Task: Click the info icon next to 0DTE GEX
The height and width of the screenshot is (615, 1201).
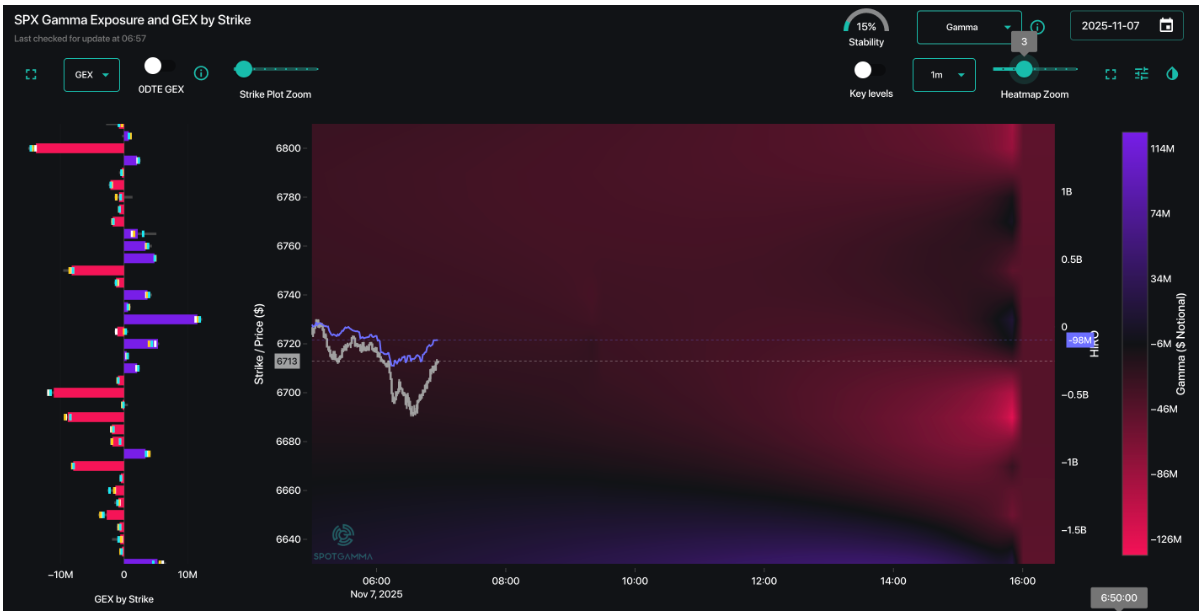Action: coord(200,73)
